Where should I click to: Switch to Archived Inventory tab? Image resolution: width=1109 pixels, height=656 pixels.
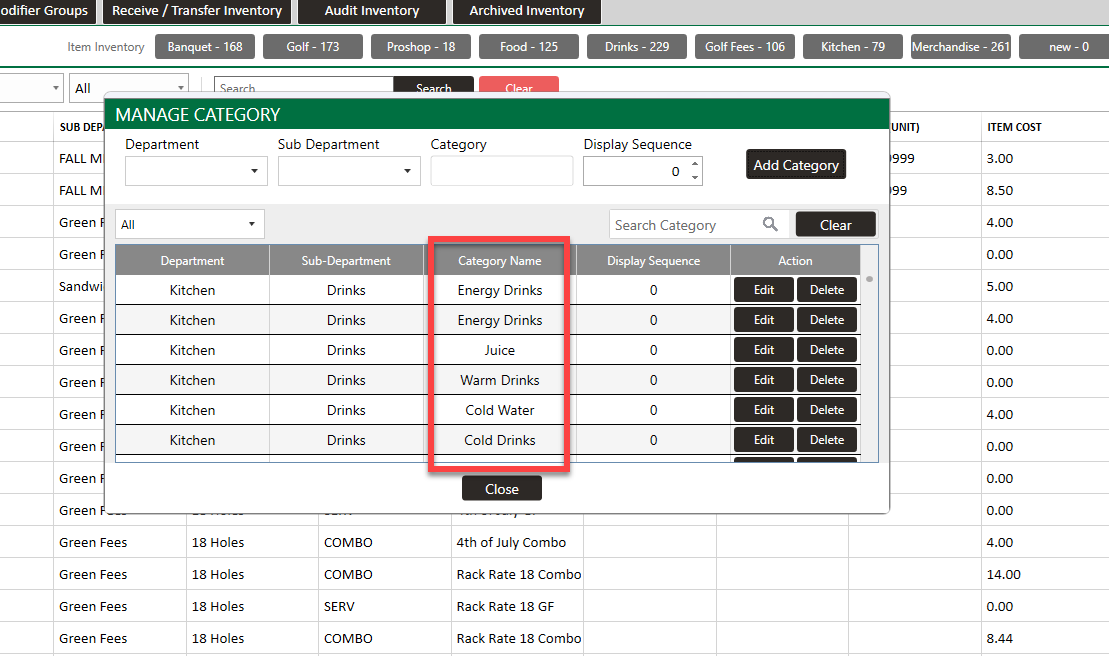pyautogui.click(x=526, y=11)
